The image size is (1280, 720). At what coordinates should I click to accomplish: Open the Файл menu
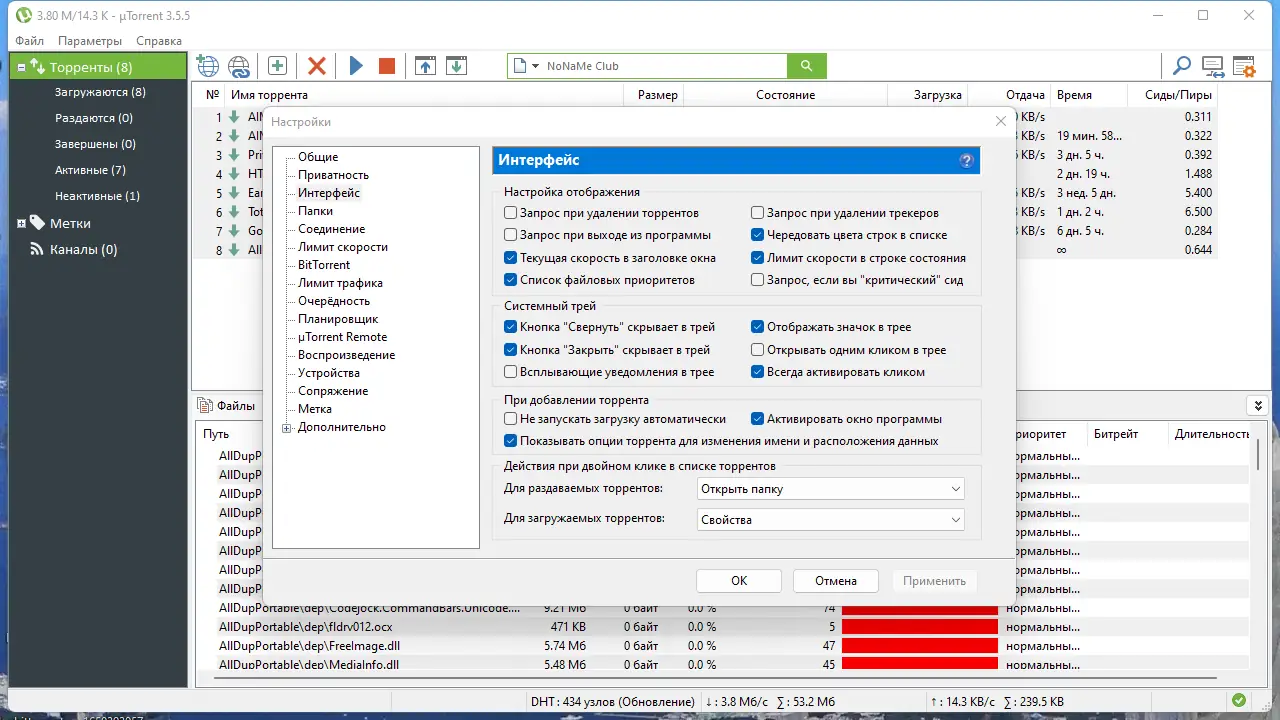tap(29, 41)
